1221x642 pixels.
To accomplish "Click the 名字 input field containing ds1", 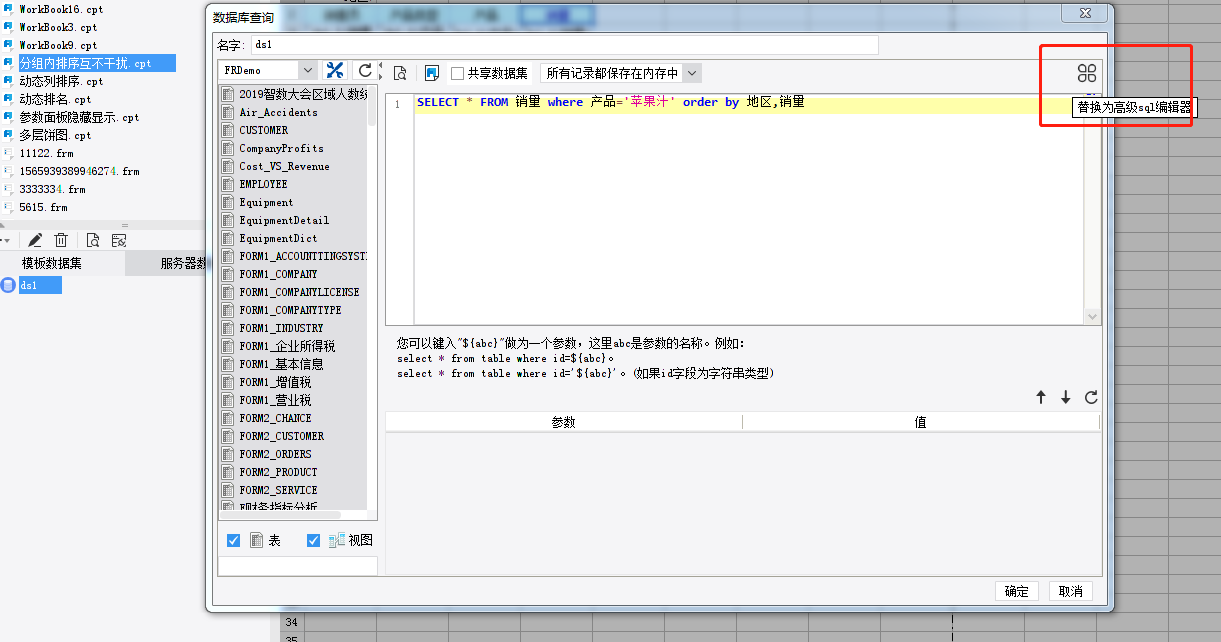I will click(x=564, y=45).
